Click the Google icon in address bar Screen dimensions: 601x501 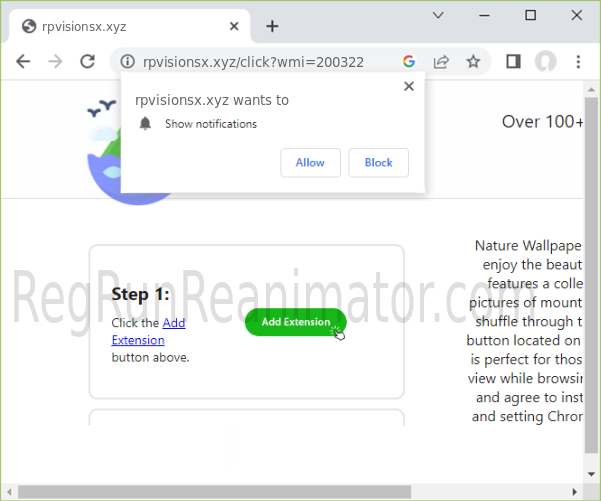[x=409, y=61]
